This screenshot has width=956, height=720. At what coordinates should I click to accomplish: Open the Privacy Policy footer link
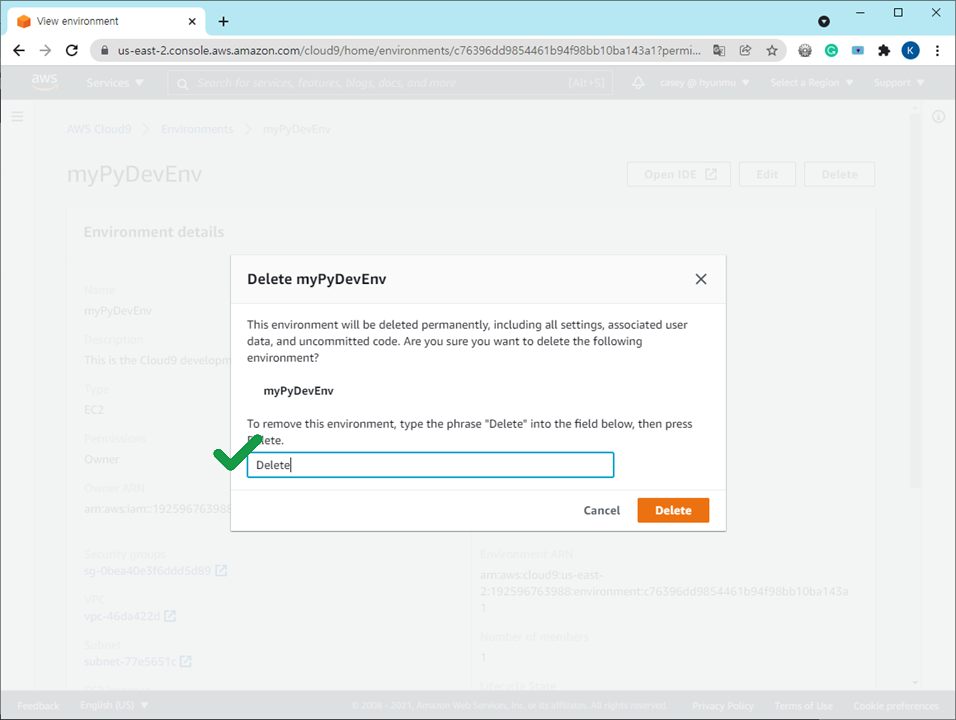click(x=722, y=705)
